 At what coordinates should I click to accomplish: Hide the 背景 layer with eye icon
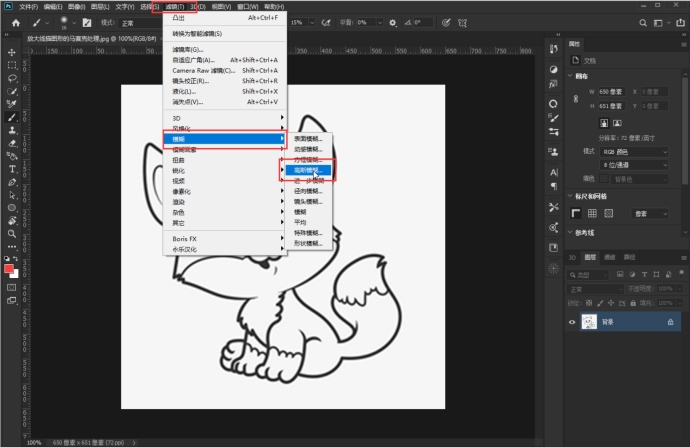[x=572, y=322]
